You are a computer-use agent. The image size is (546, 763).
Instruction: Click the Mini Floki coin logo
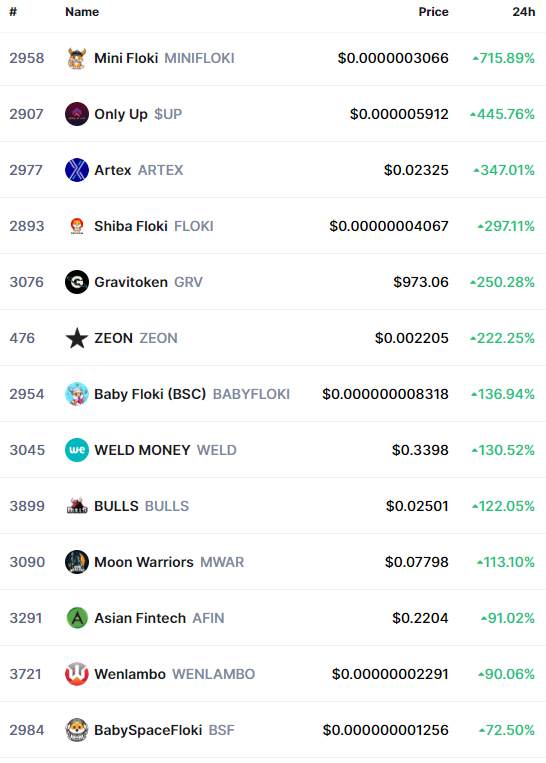[76, 58]
